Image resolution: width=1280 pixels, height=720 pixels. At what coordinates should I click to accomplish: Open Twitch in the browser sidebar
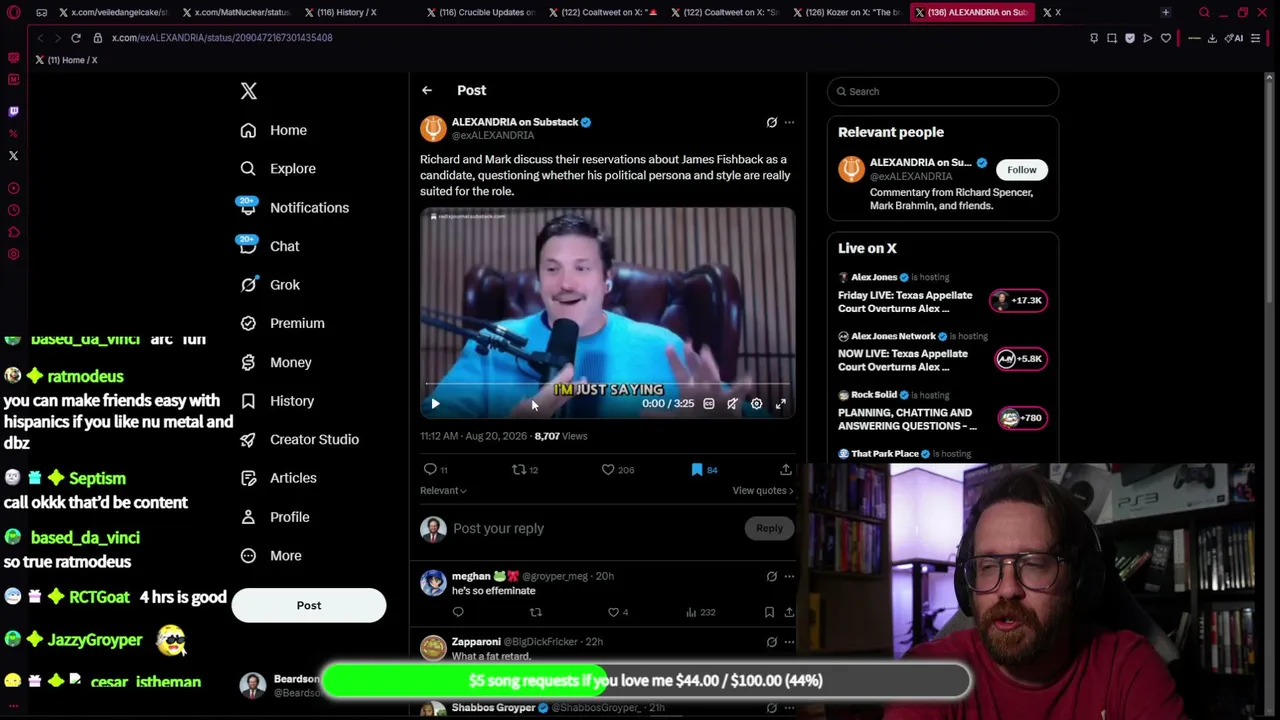13,111
